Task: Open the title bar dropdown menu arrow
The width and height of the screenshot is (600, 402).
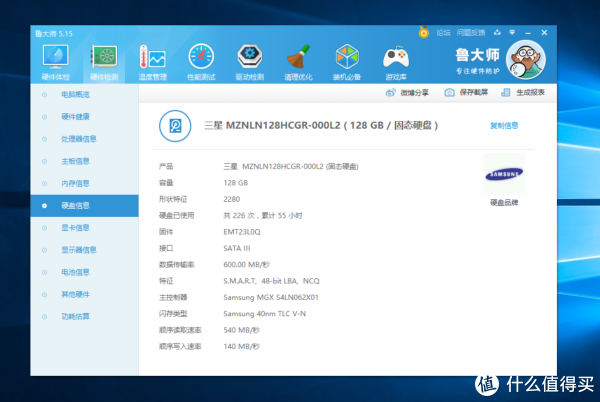Action: point(512,33)
